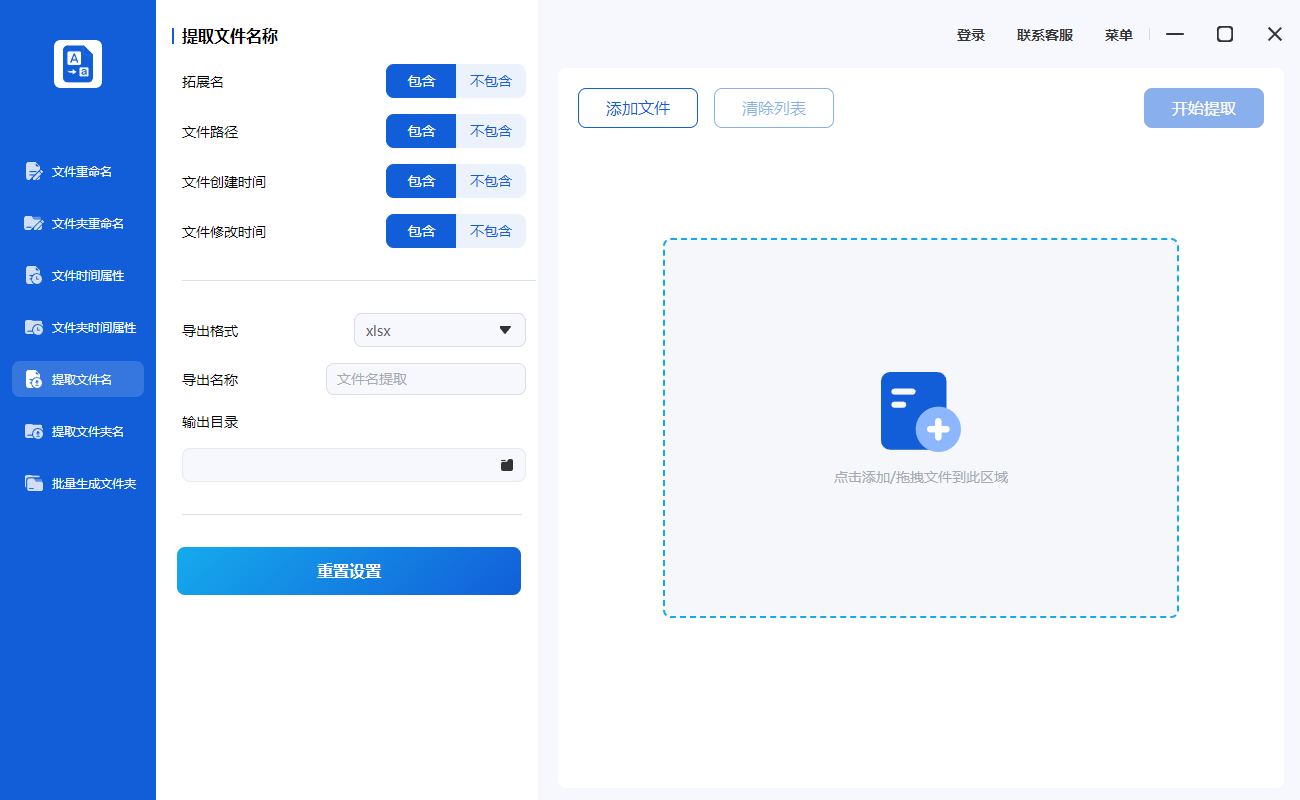Click the 导出名称 input field
The height and width of the screenshot is (800, 1300).
425,379
